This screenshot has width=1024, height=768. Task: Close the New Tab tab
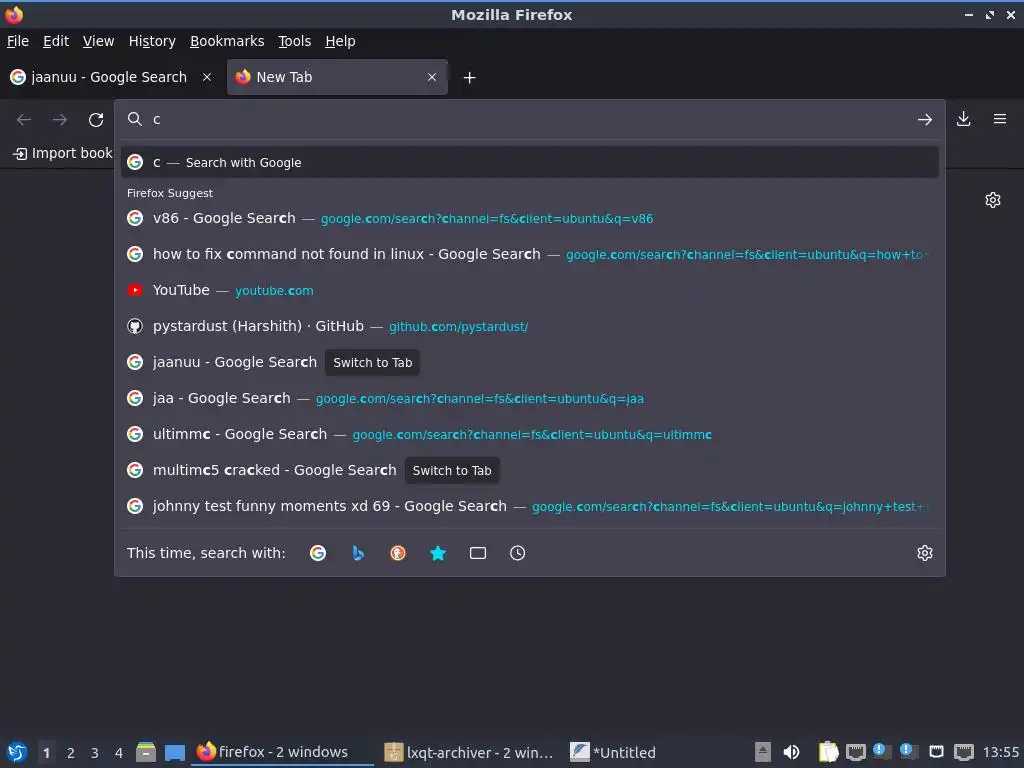click(x=432, y=77)
